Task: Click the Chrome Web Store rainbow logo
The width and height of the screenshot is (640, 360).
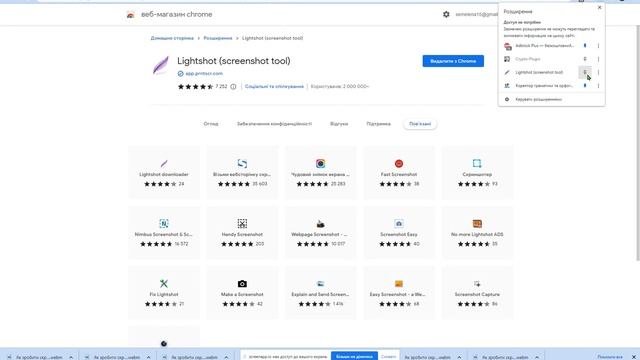Action: (130, 15)
